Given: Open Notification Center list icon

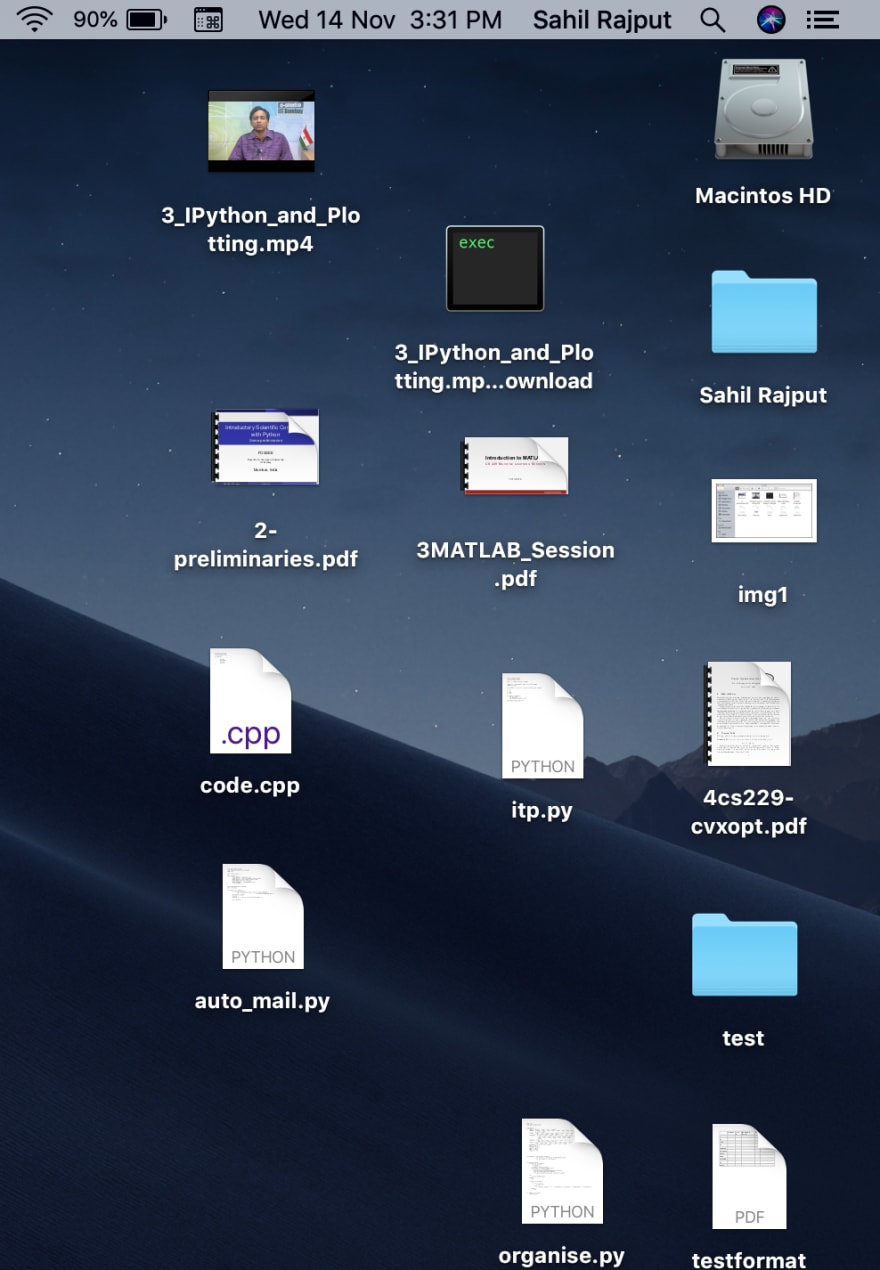Looking at the screenshot, I should click(x=823, y=20).
